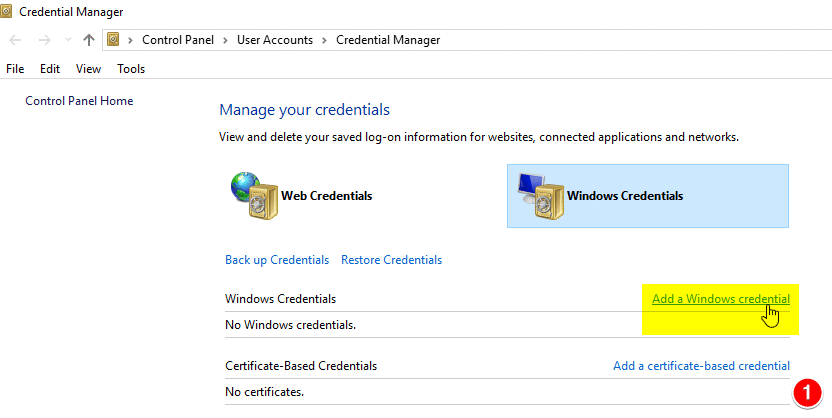Click the No certificates text

pyautogui.click(x=264, y=393)
